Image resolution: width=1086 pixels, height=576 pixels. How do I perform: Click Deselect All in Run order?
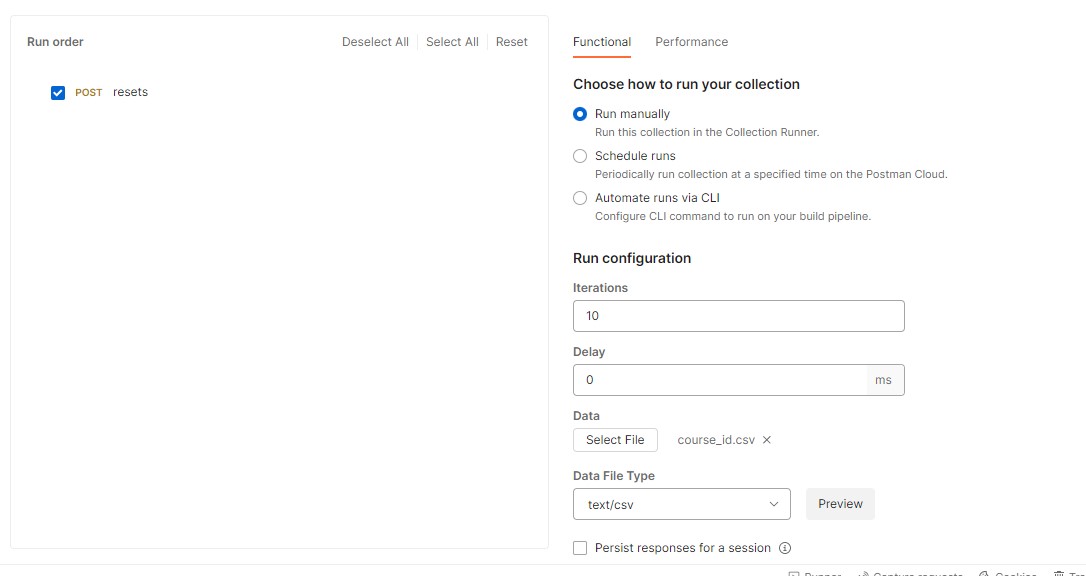[x=375, y=42]
